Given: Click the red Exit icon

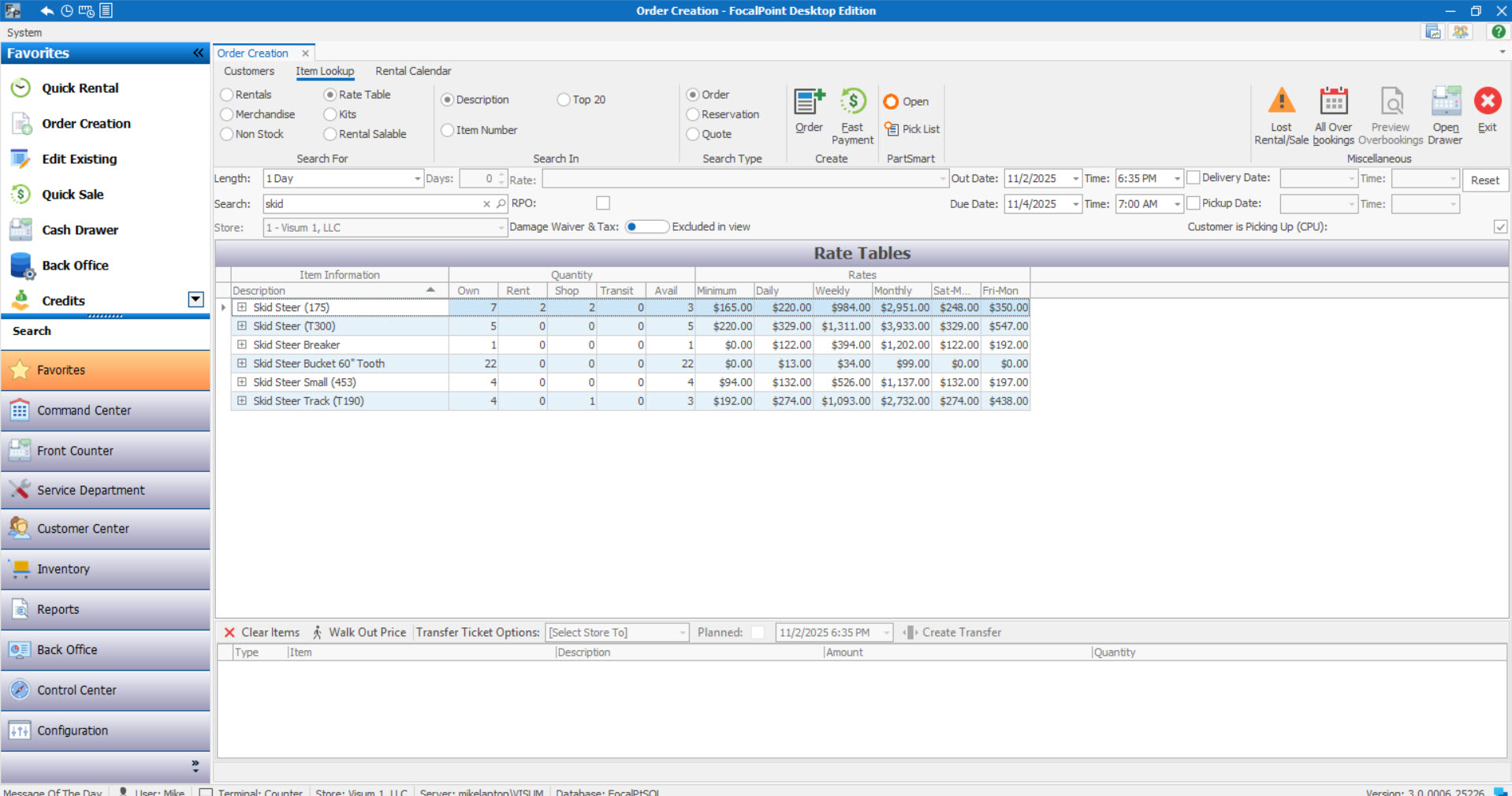Looking at the screenshot, I should coord(1487,102).
